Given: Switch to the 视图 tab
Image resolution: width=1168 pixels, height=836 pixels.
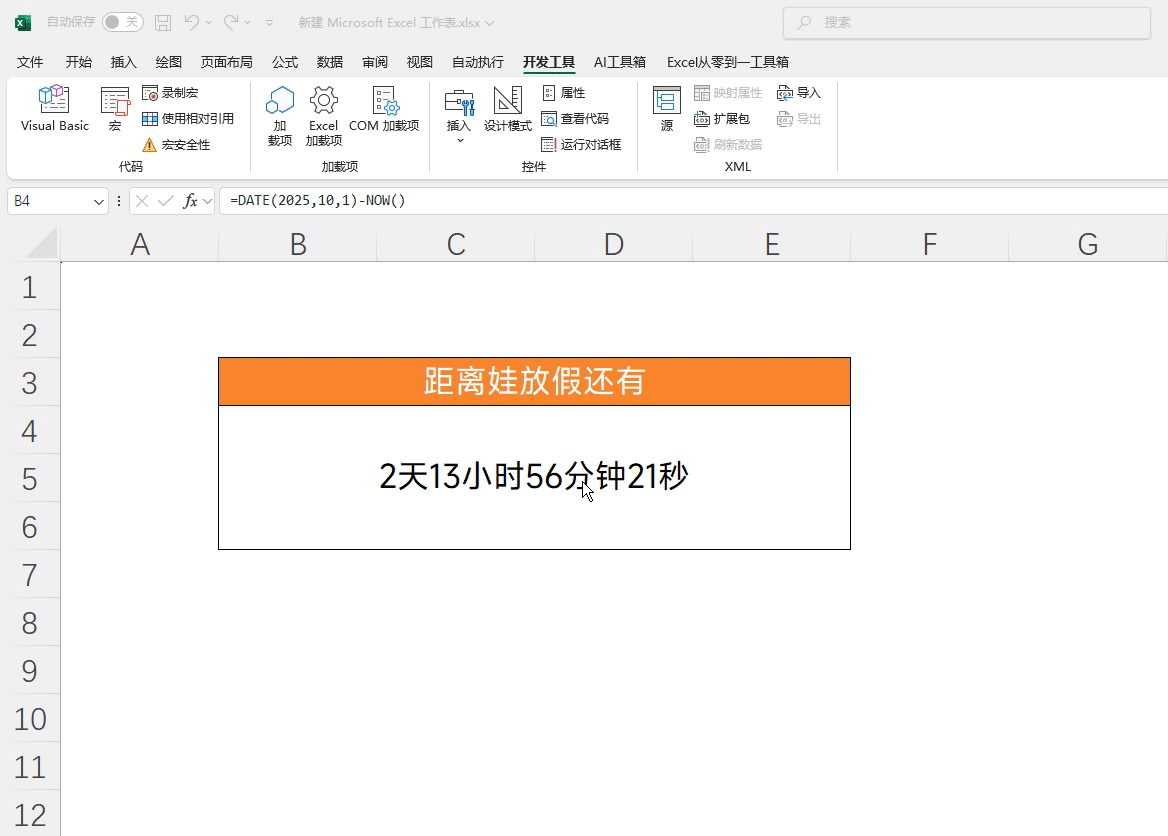Looking at the screenshot, I should 419,62.
